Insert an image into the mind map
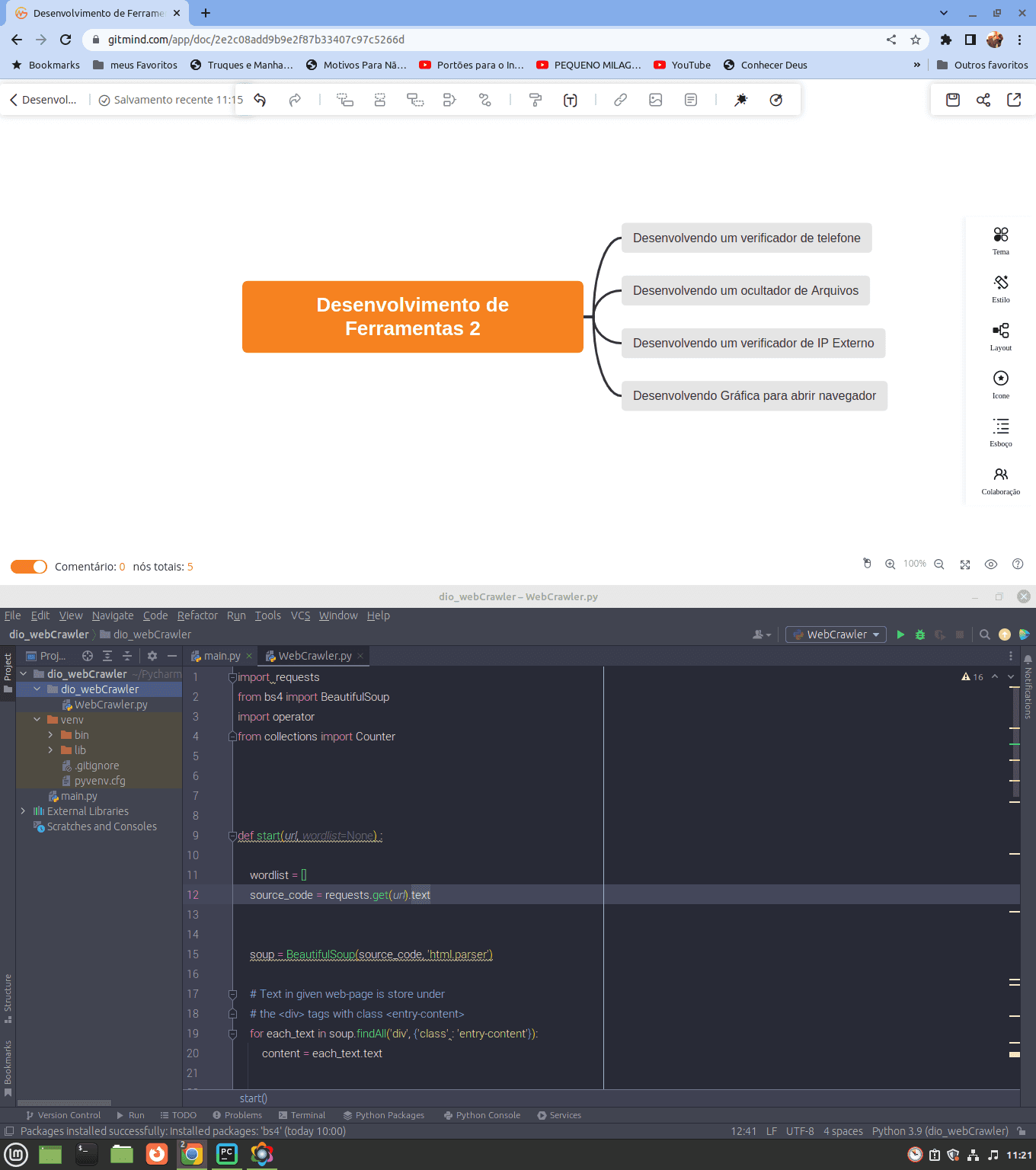Screen dimensions: 1036x1170 point(656,99)
